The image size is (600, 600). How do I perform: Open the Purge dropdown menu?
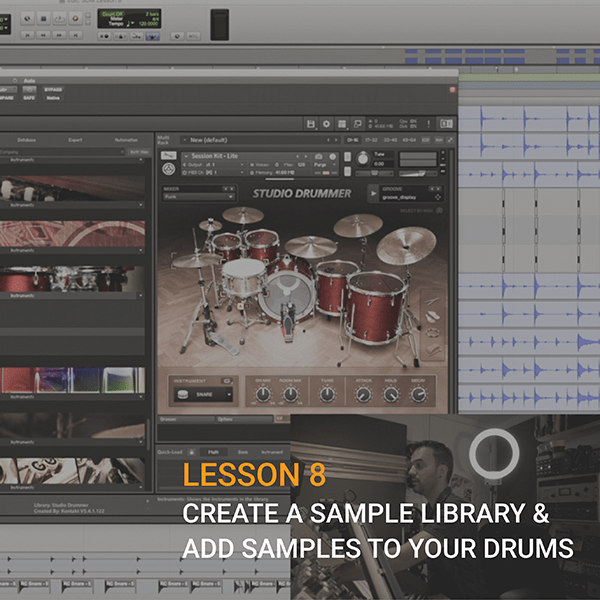coord(324,165)
